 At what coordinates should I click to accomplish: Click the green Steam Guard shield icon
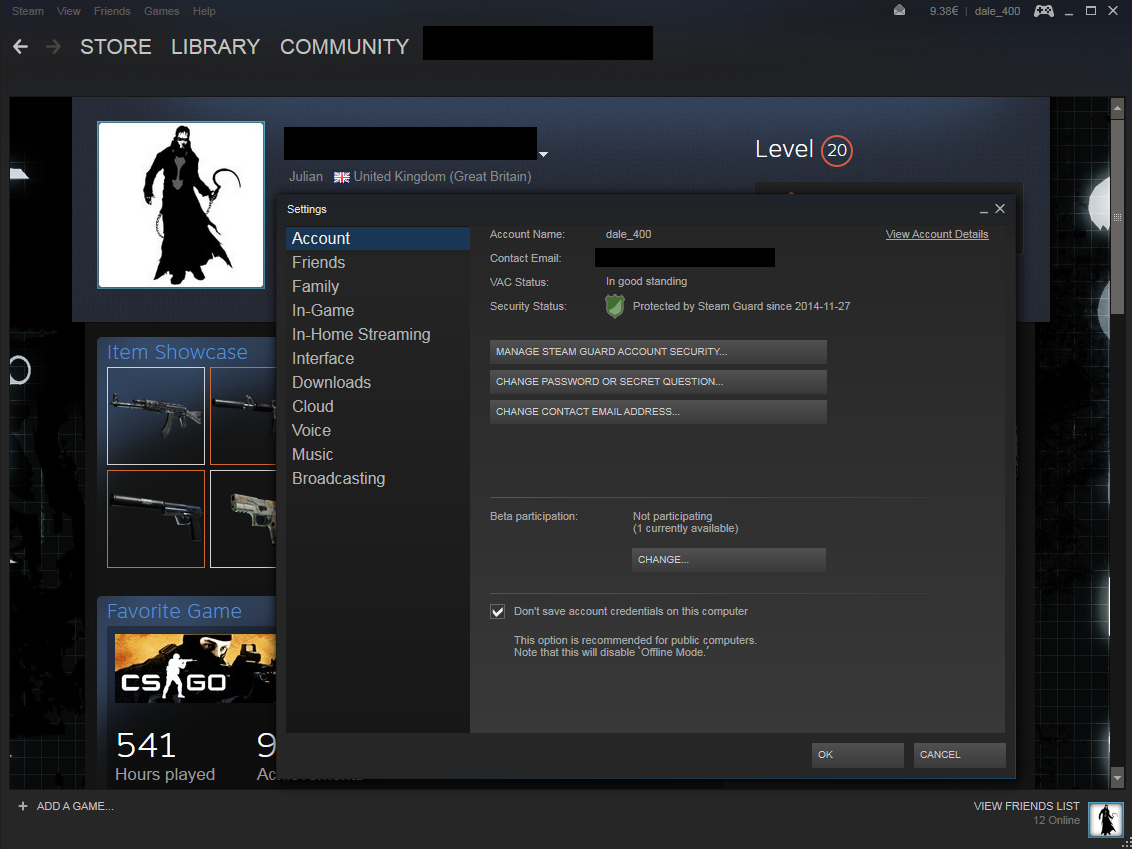[x=614, y=306]
